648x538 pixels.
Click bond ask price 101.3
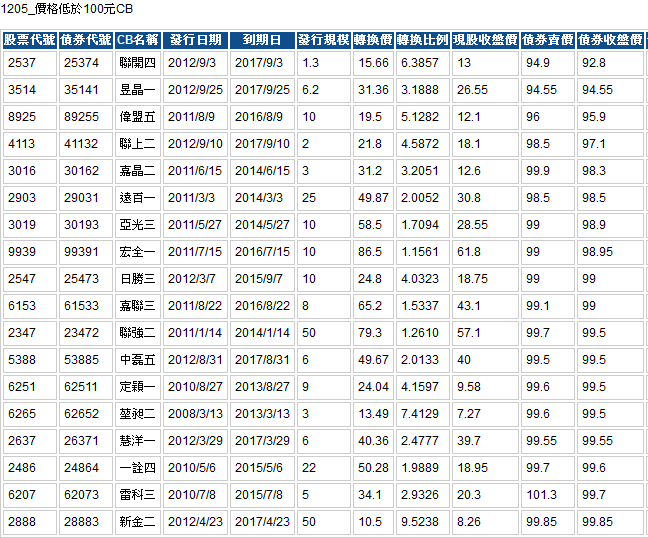tap(548, 495)
